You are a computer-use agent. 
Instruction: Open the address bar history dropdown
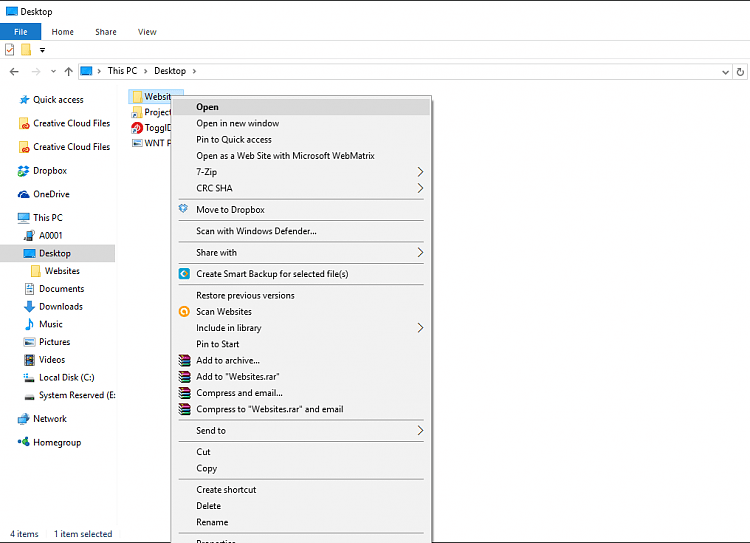coord(725,72)
